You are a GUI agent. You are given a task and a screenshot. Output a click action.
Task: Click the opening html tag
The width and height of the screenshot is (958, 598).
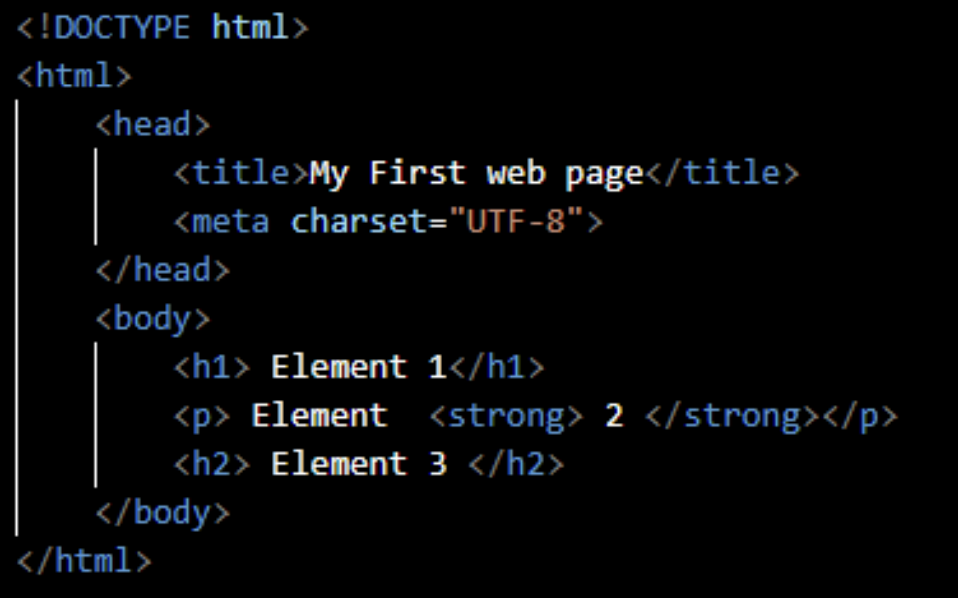[x=74, y=76]
